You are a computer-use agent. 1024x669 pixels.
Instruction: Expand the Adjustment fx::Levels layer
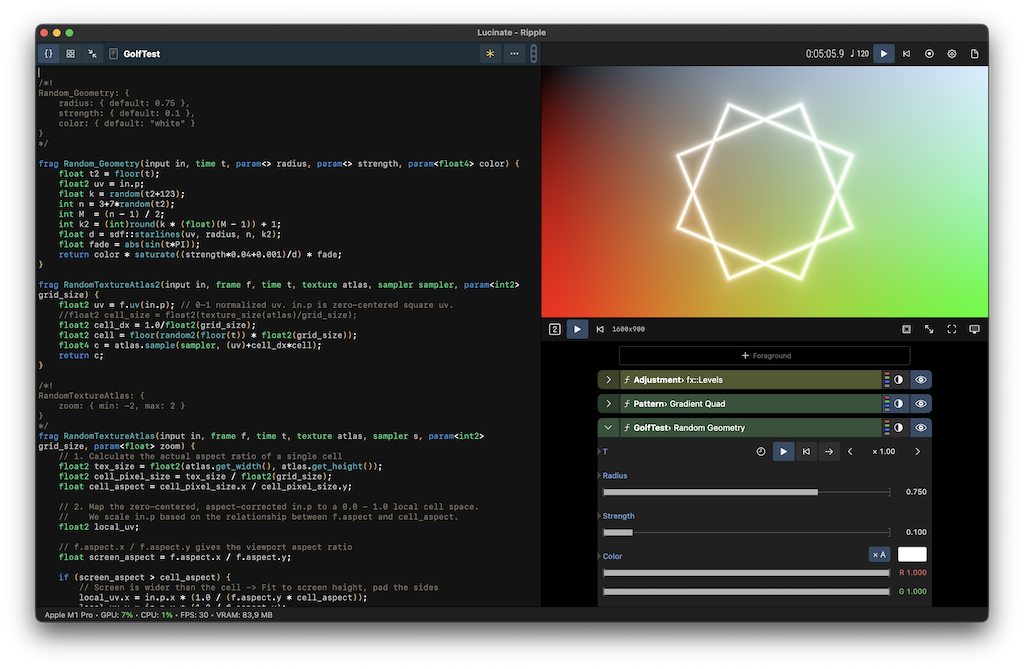coord(609,380)
